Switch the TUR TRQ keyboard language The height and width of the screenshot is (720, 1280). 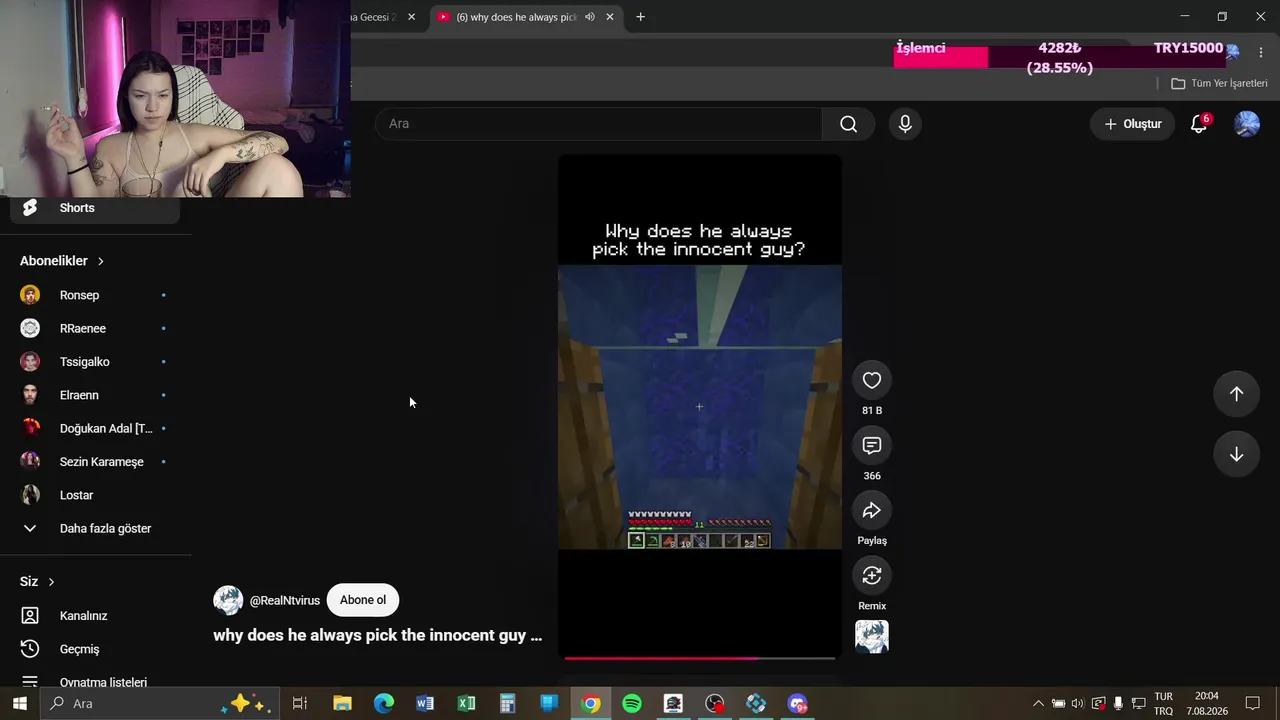click(1163, 704)
